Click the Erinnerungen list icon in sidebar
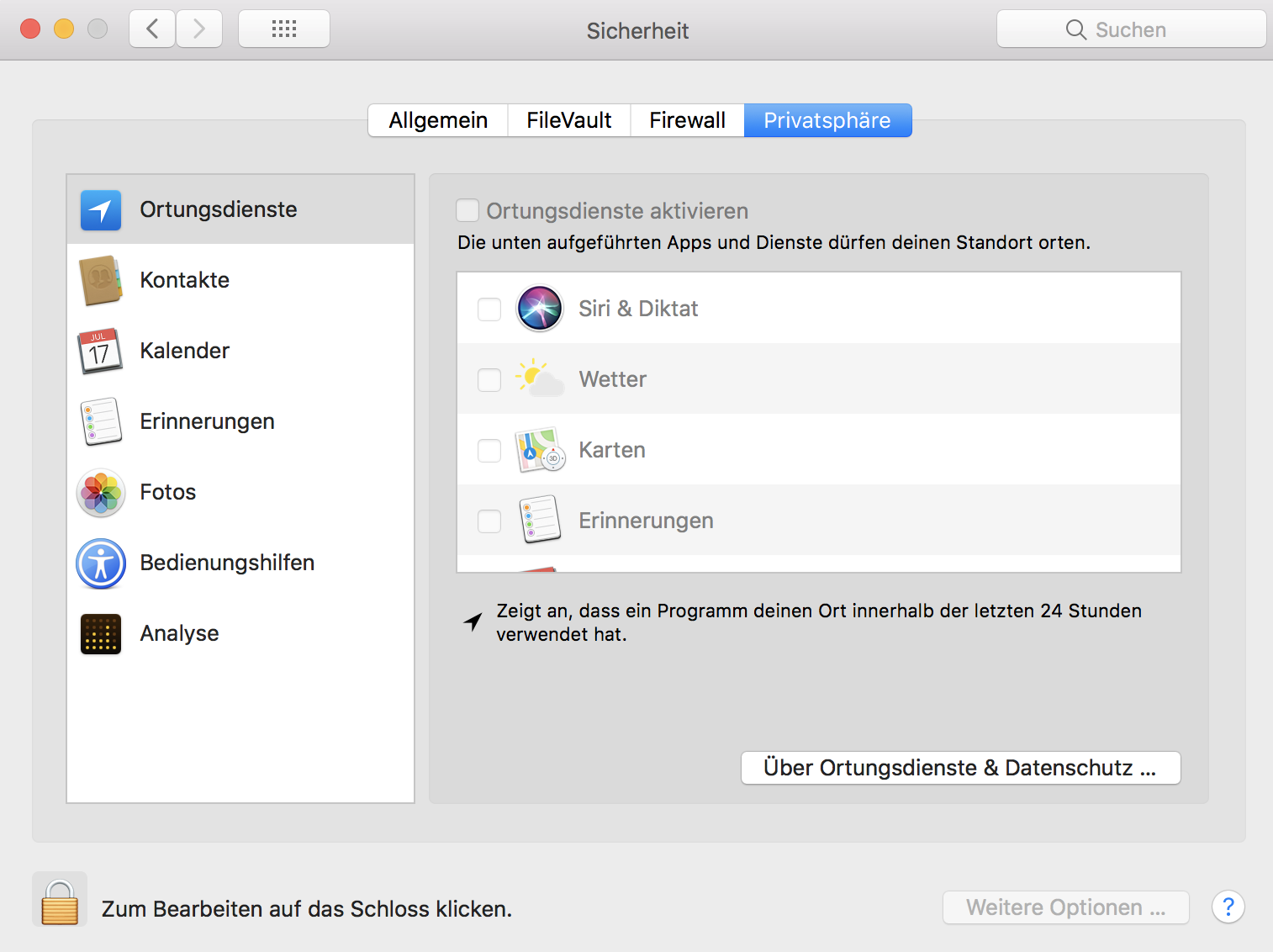1273x952 pixels. coord(101,422)
